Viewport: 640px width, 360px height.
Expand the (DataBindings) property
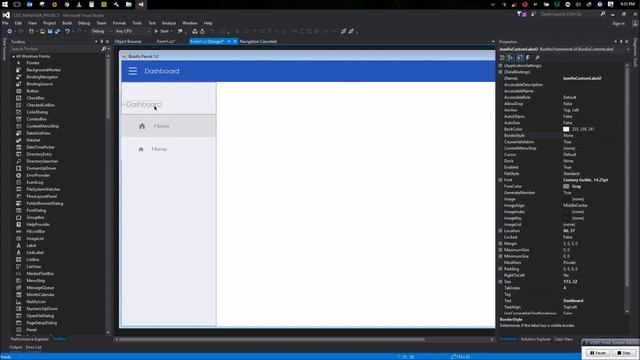[501, 72]
